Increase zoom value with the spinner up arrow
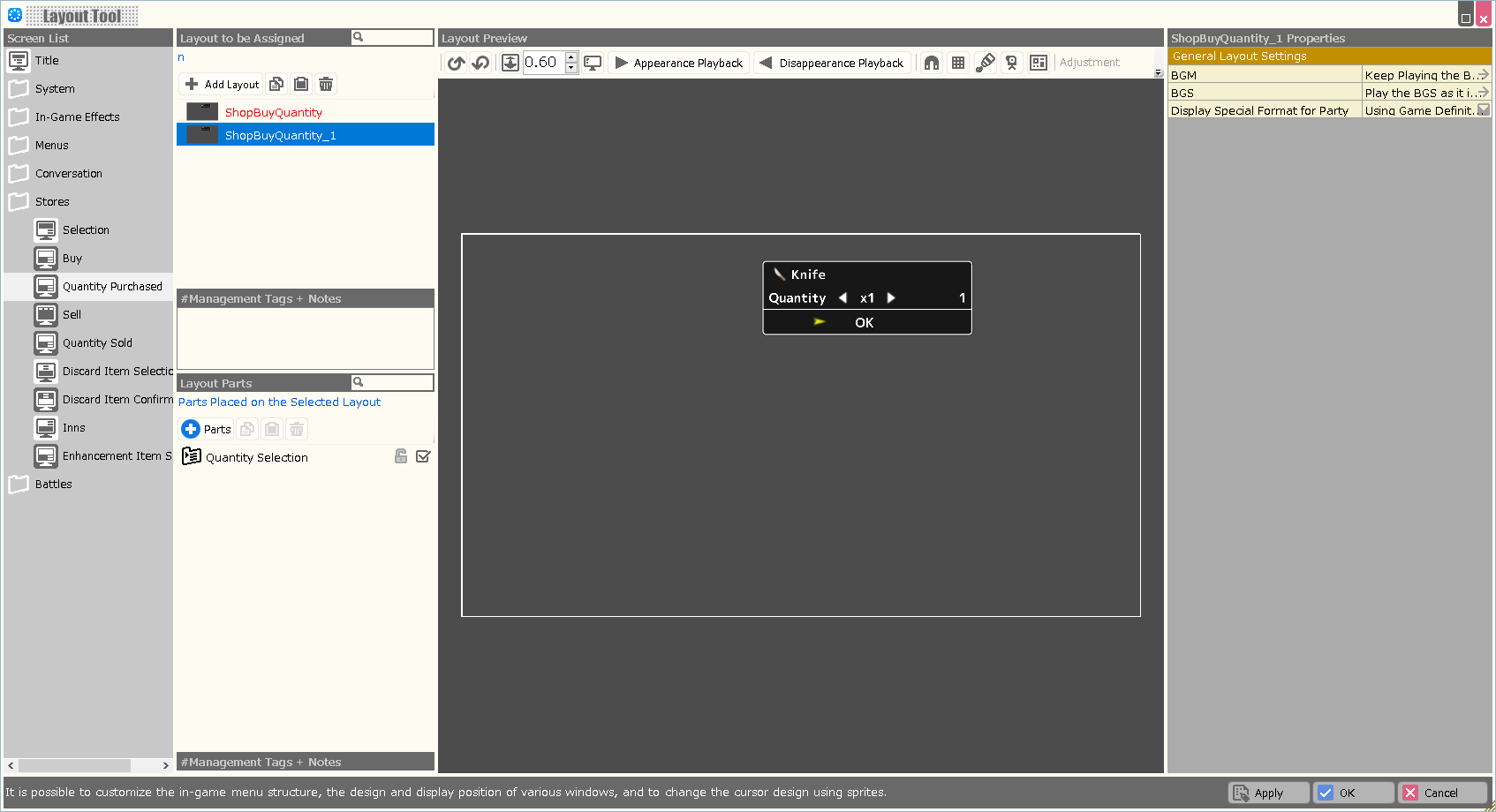This screenshot has height=812, width=1496. (571, 57)
